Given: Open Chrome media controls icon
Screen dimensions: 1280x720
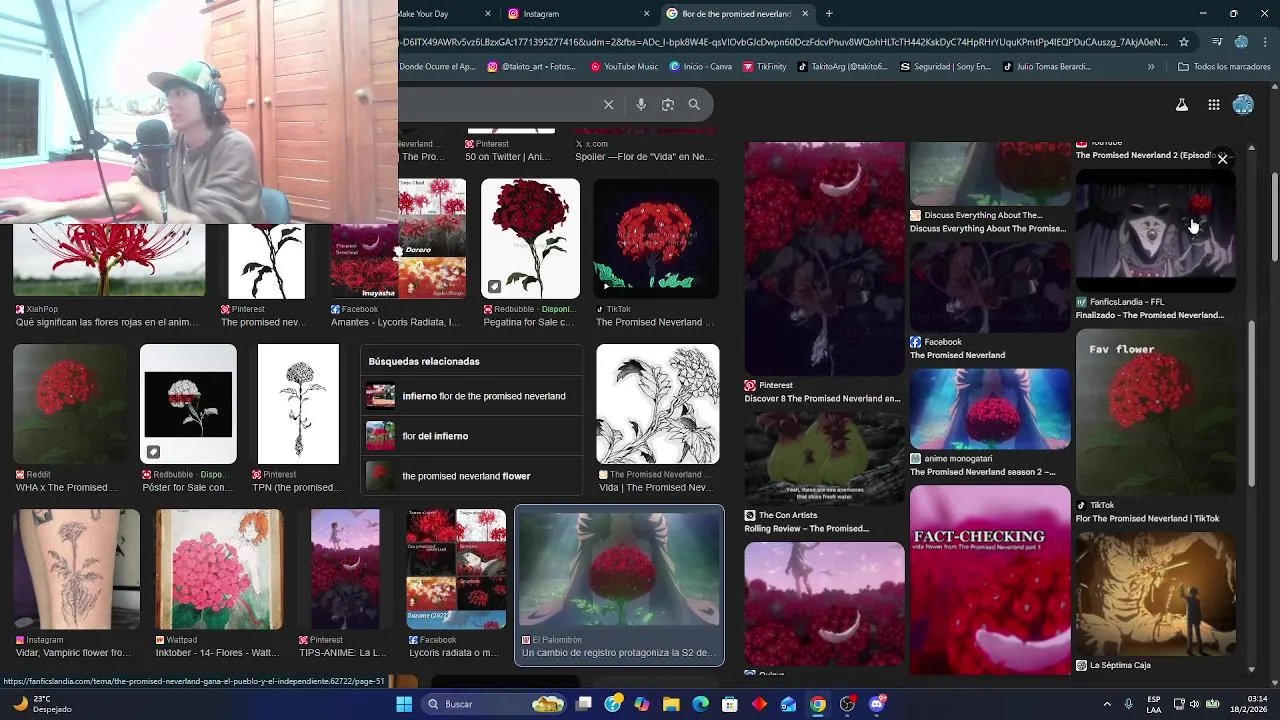Looking at the screenshot, I should tap(1217, 42).
